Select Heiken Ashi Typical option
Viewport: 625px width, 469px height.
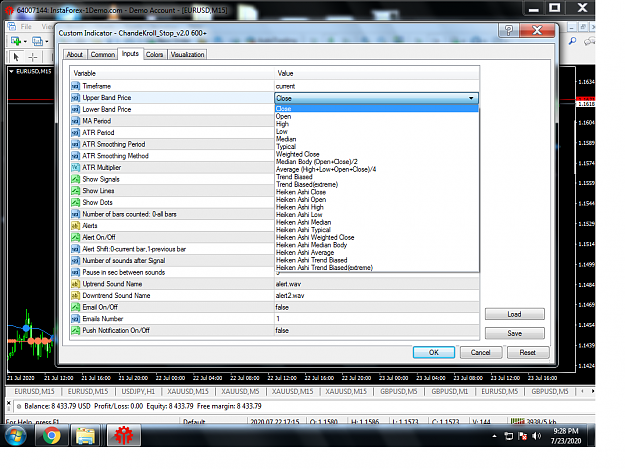pos(377,230)
